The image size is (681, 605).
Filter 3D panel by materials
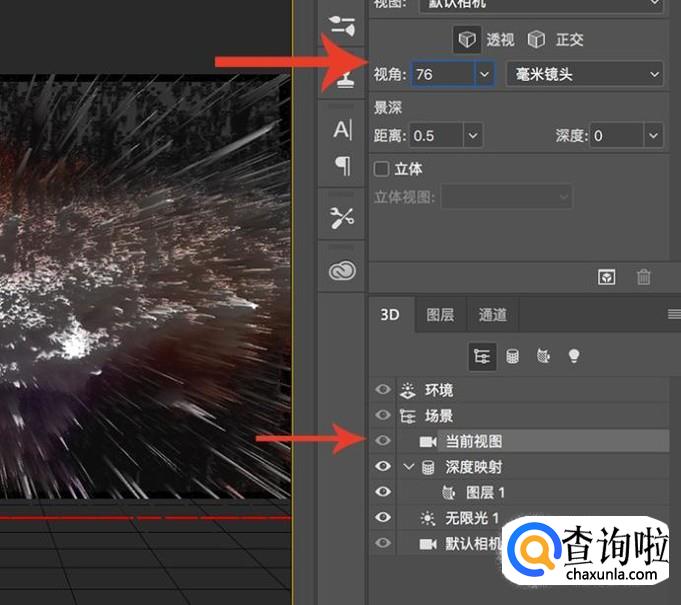tap(543, 356)
